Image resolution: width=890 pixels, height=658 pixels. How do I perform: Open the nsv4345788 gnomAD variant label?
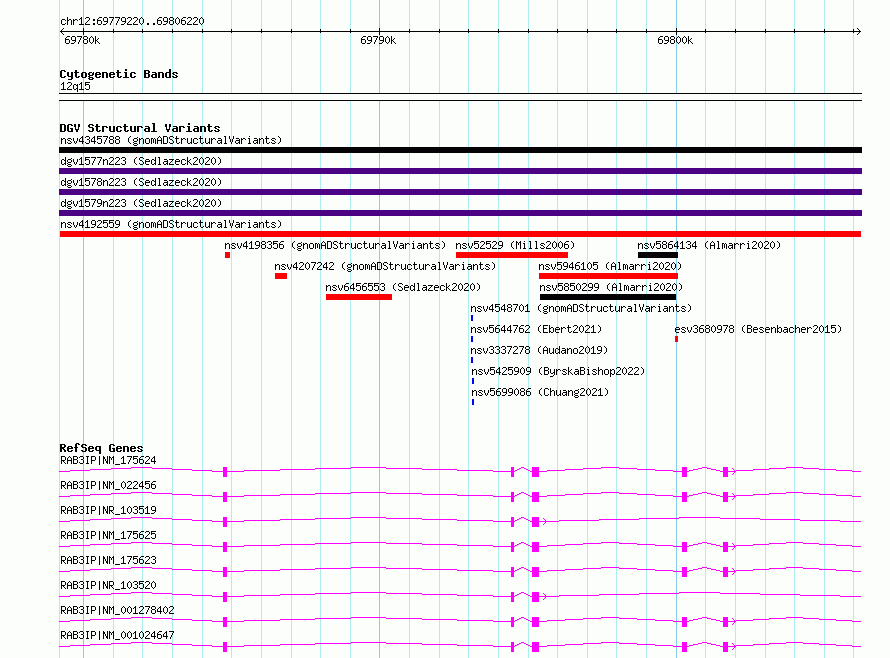(171, 140)
